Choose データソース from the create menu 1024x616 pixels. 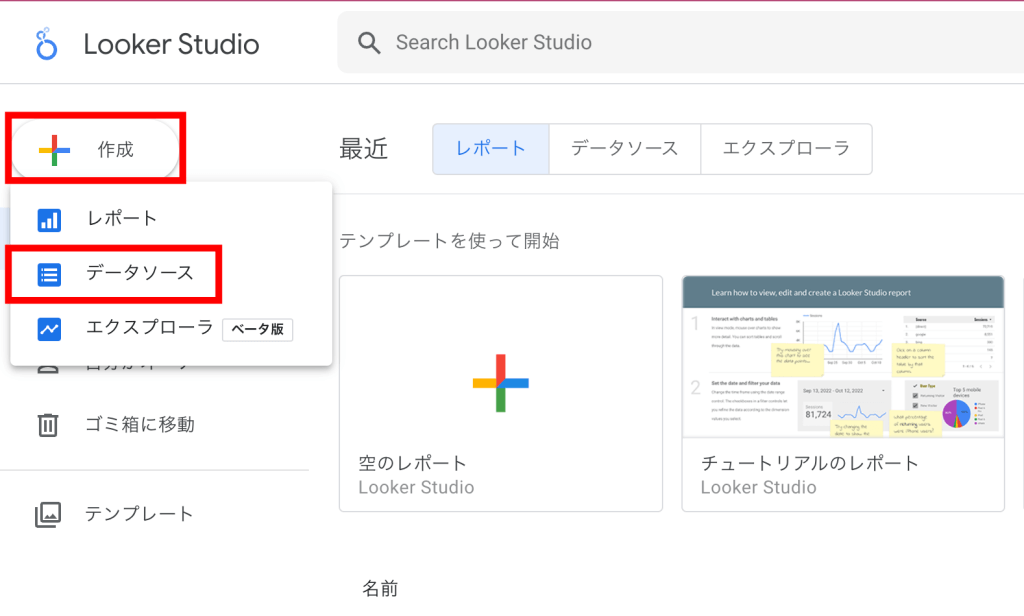coord(171,274)
